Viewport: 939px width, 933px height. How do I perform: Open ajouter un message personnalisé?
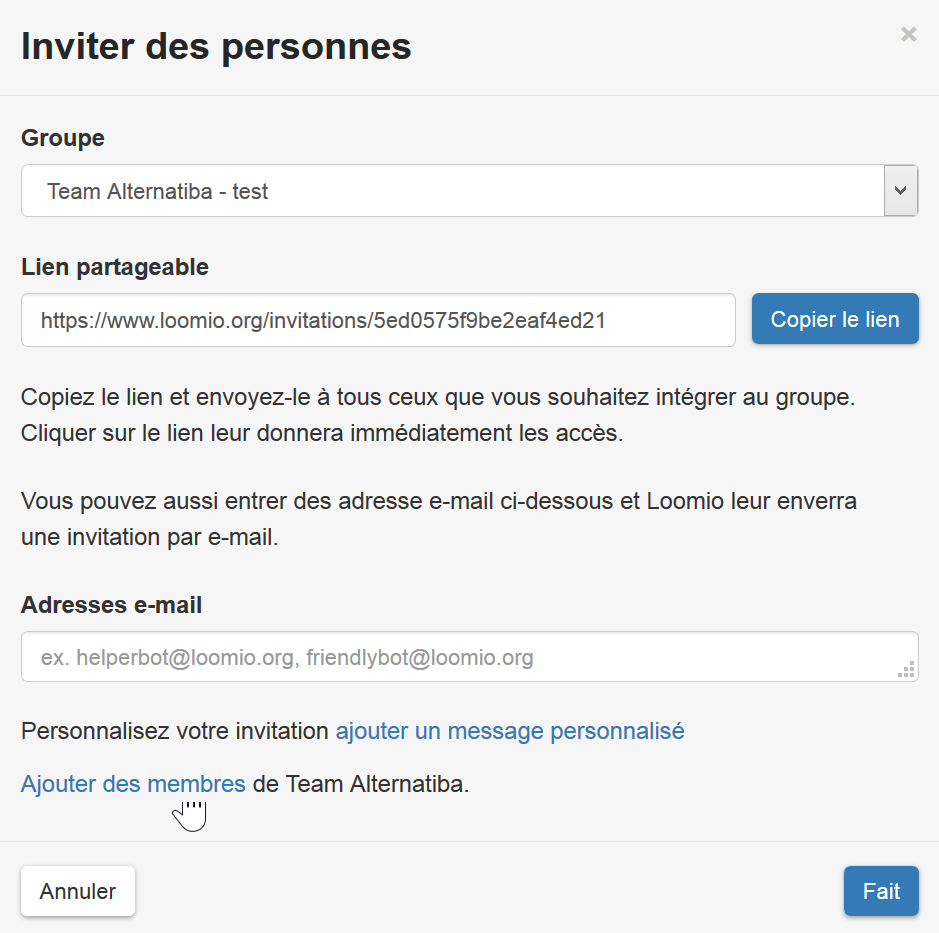510,731
